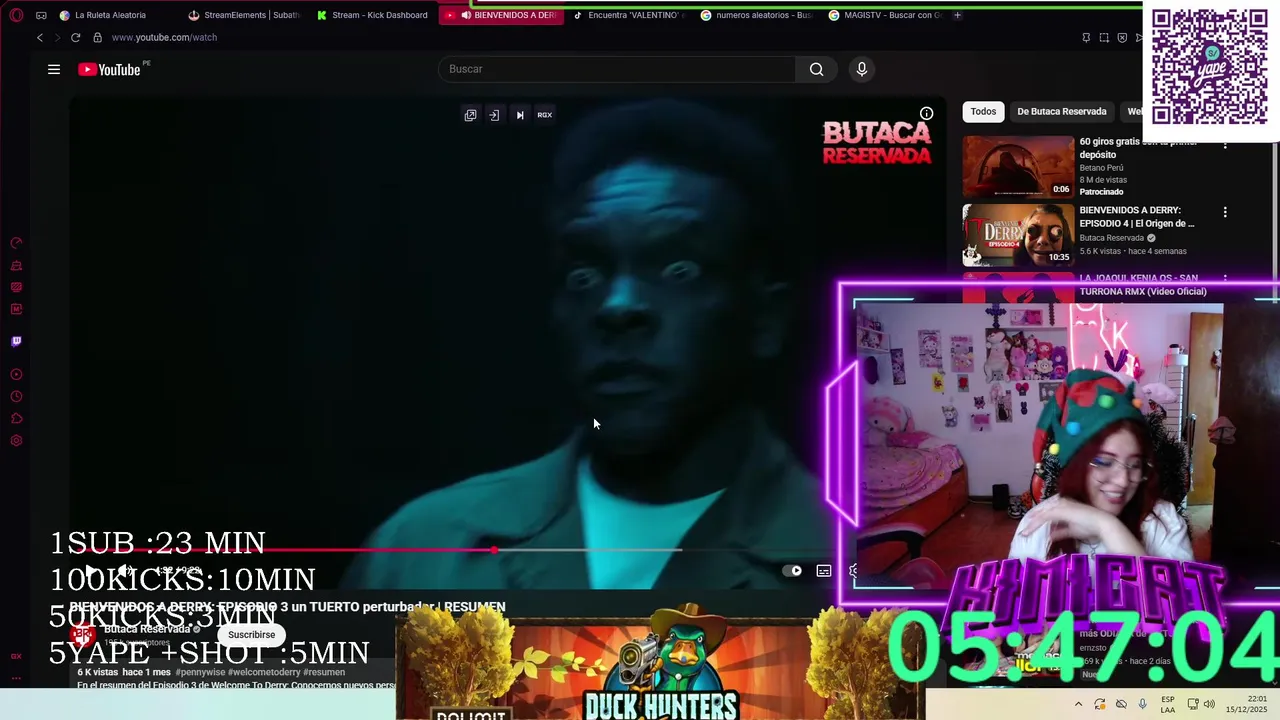The height and width of the screenshot is (720, 1280).
Task: Add a new browser tab
Action: pyautogui.click(x=957, y=15)
